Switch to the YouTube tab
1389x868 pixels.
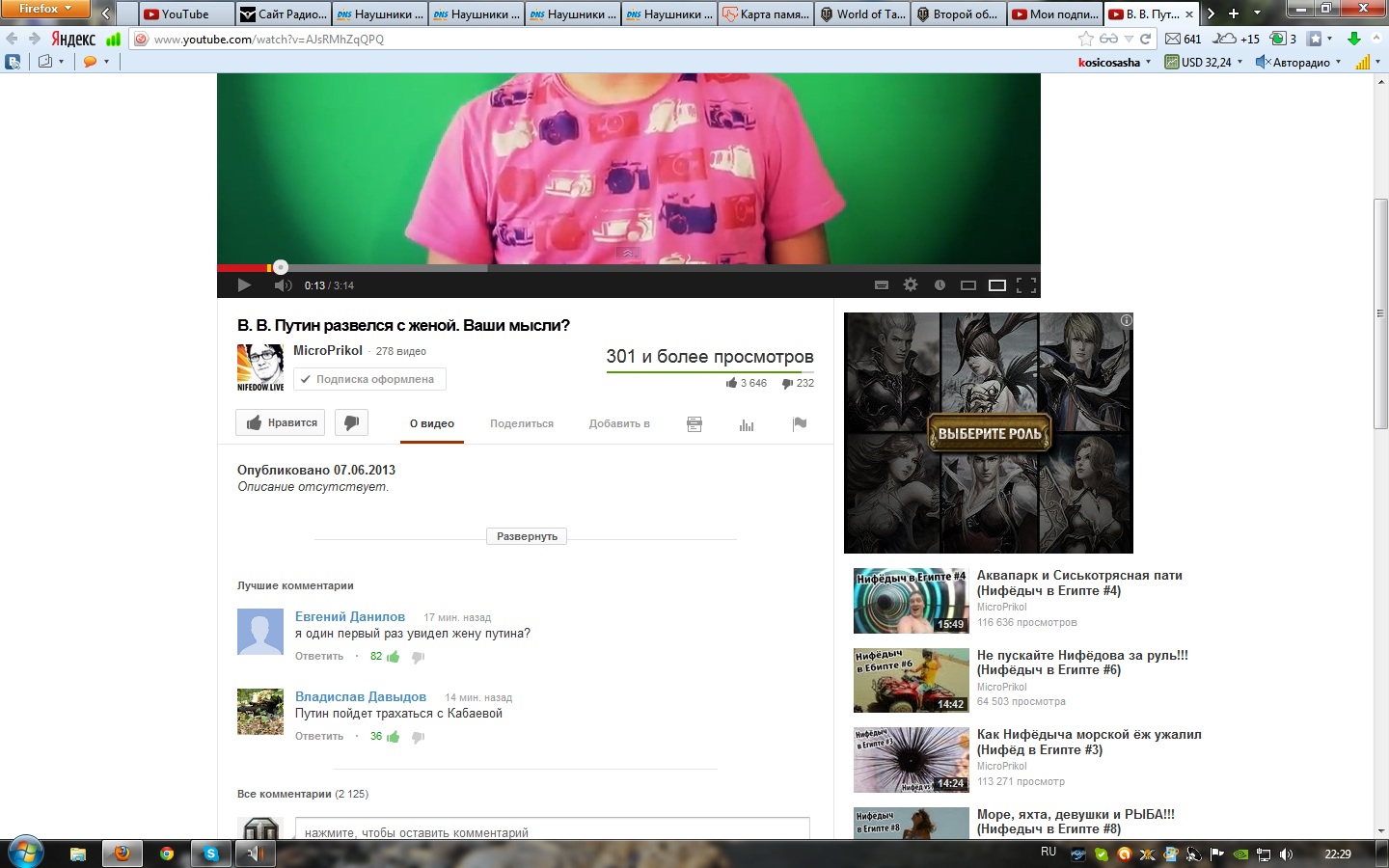point(186,14)
